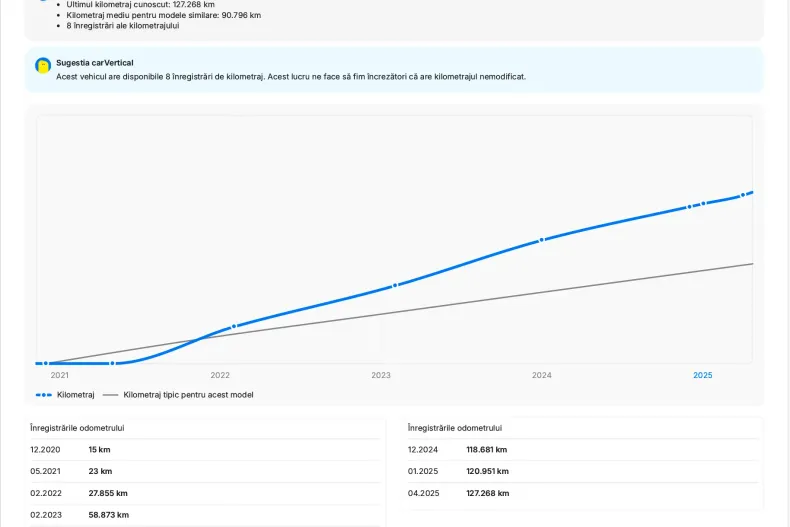Click the 04.2025 record with 127.268 km
The width and height of the screenshot is (790, 527).
pos(584,493)
